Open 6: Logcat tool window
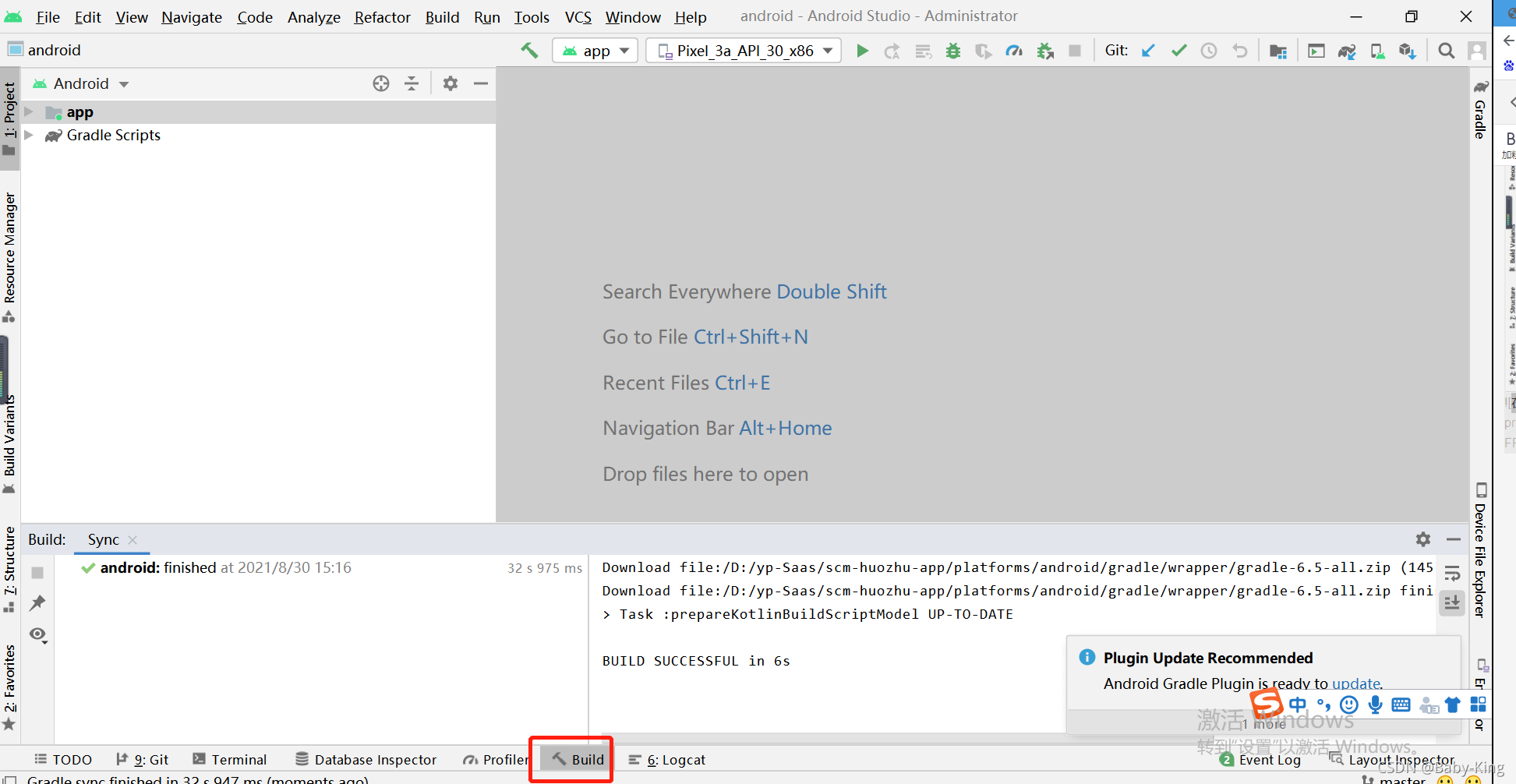The width and height of the screenshot is (1516, 784). pos(667,760)
